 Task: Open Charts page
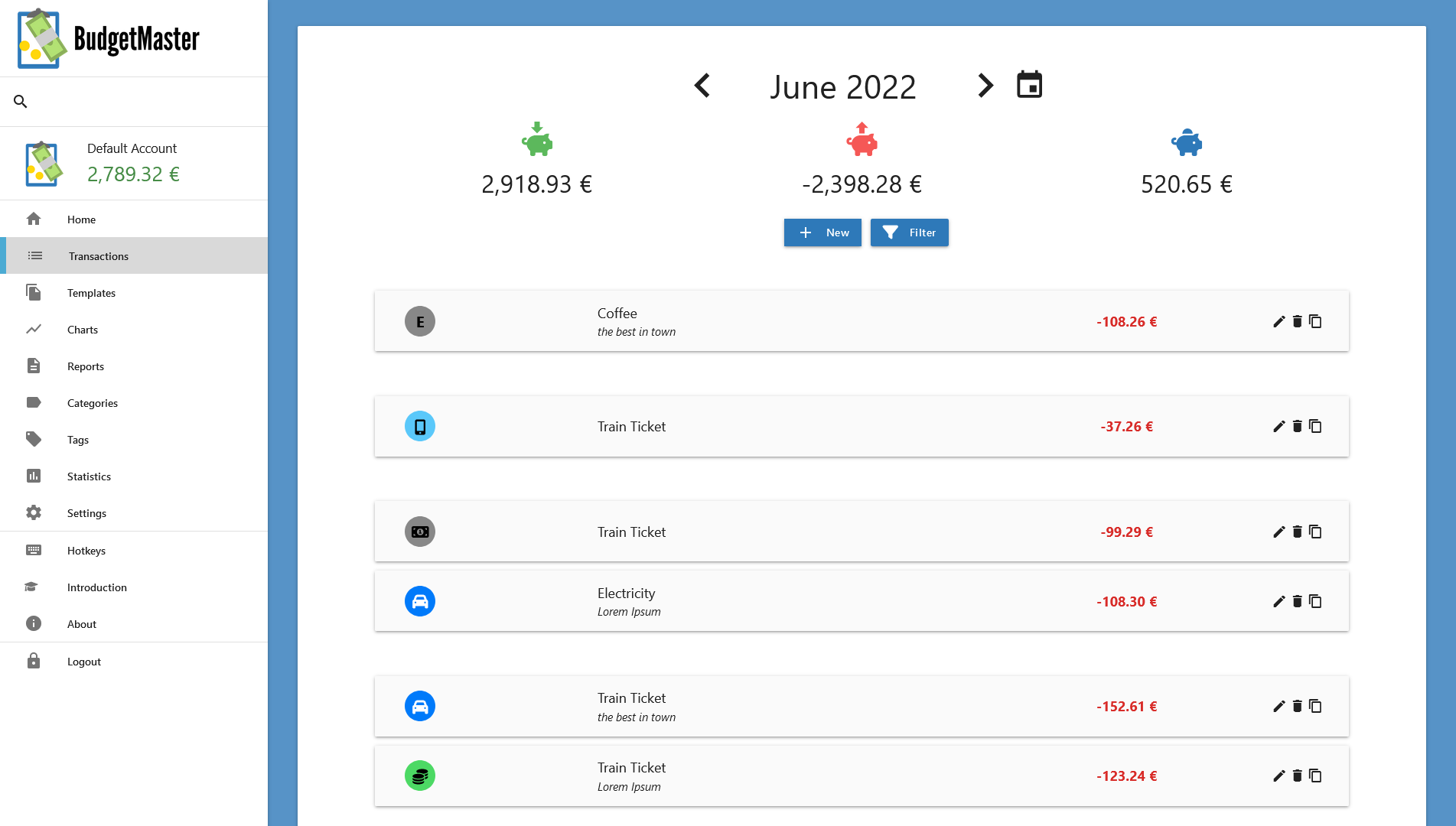click(x=134, y=330)
